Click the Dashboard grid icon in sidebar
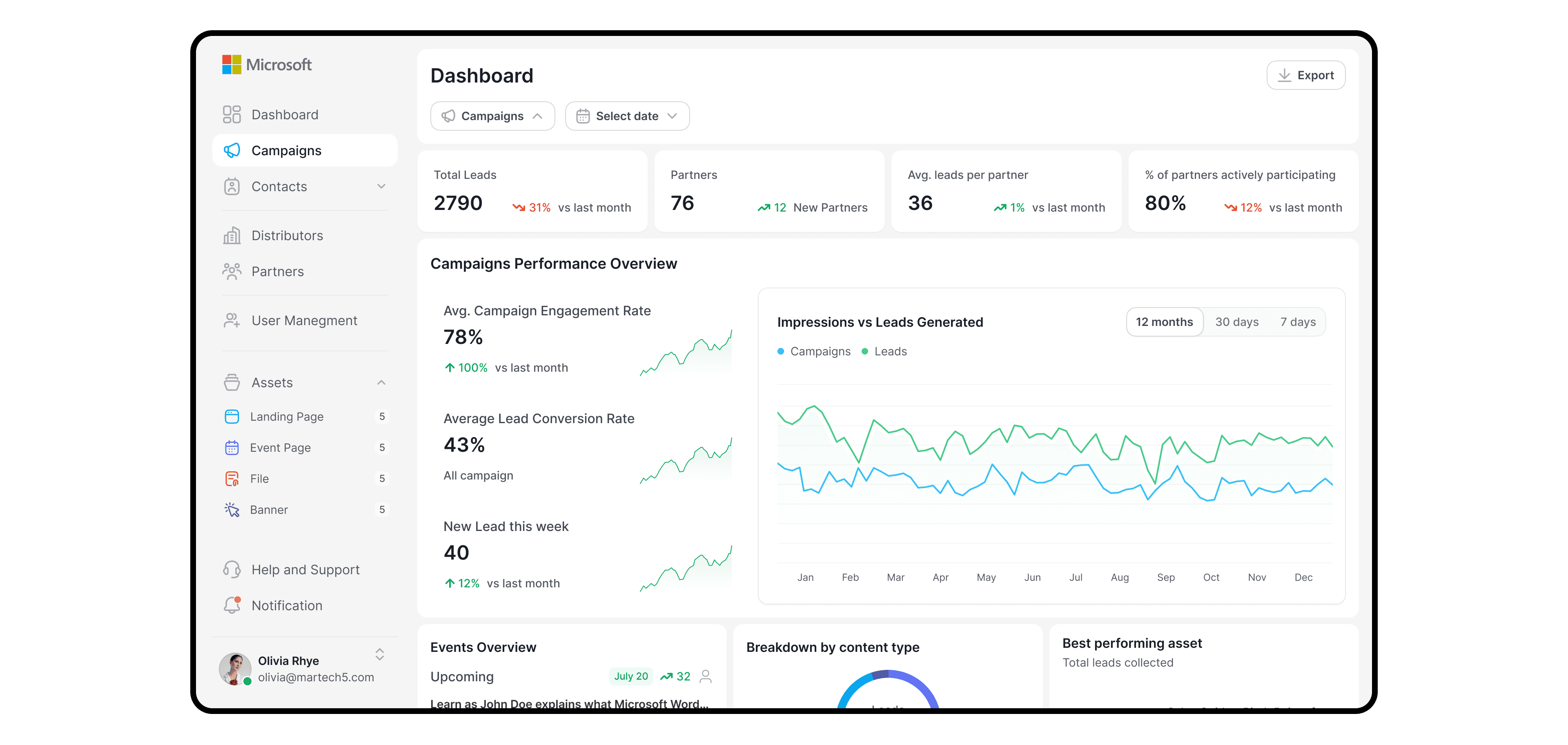 pyautogui.click(x=231, y=114)
